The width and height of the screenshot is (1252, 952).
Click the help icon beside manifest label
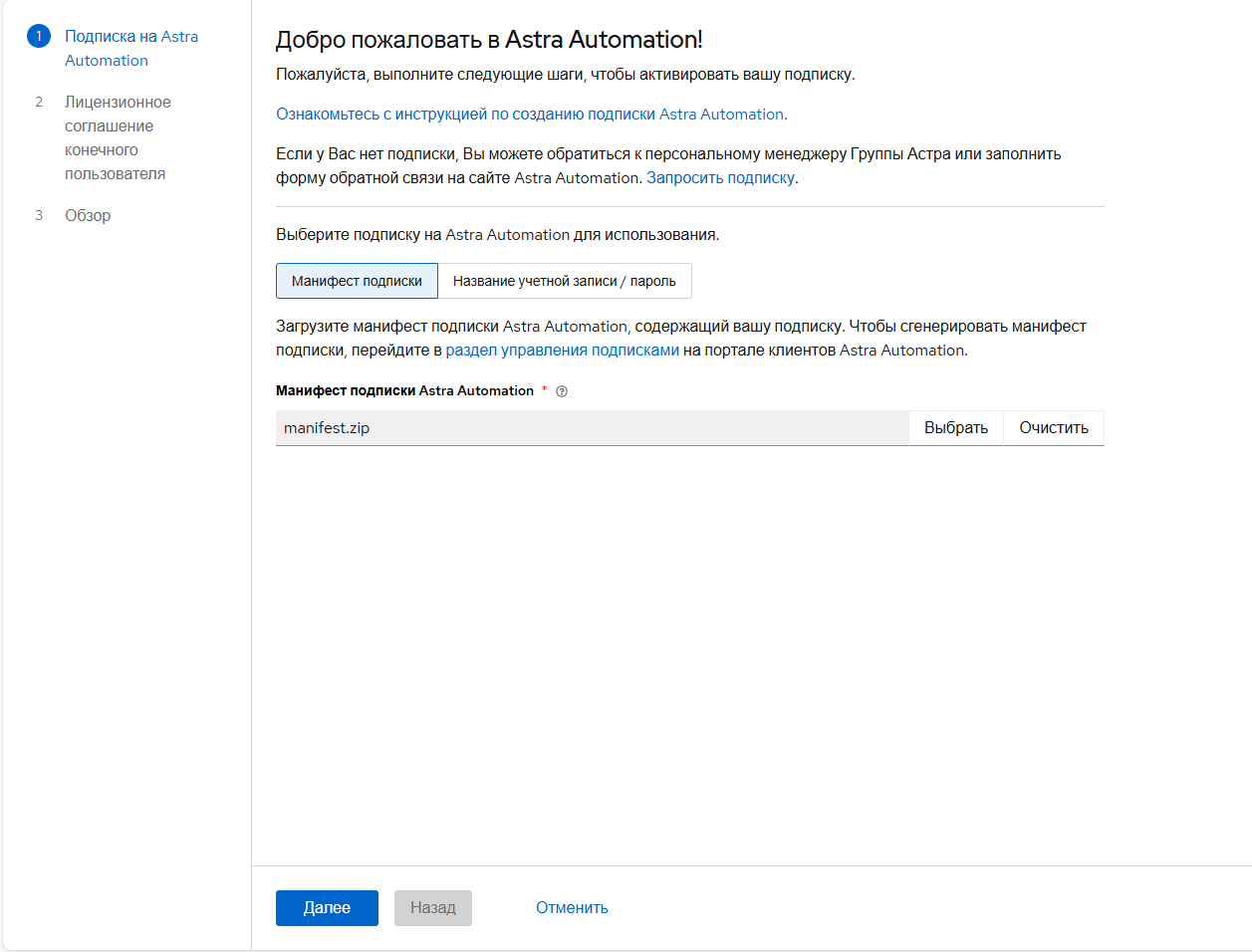(562, 391)
